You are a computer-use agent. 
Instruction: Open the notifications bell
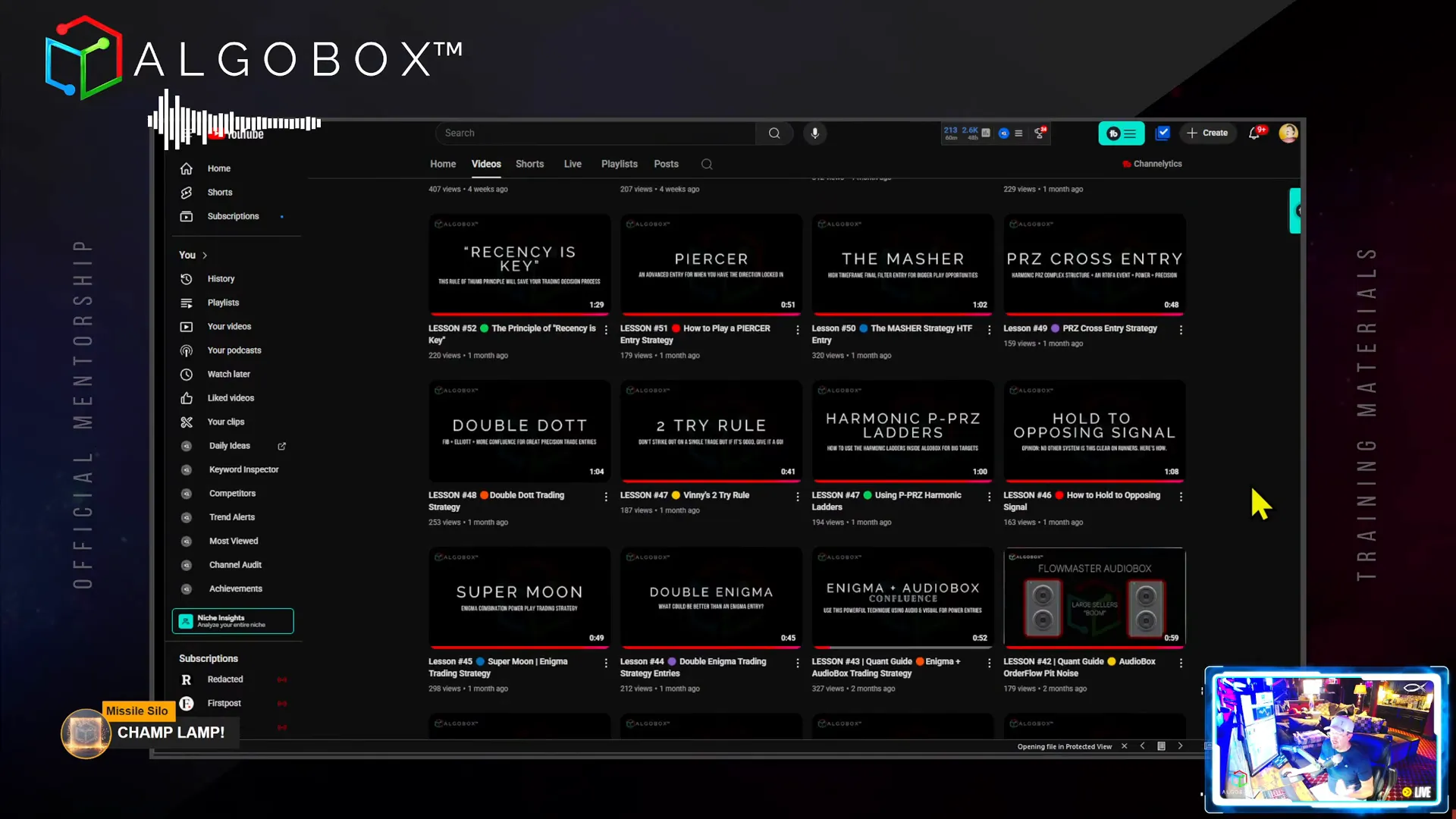point(1254,133)
